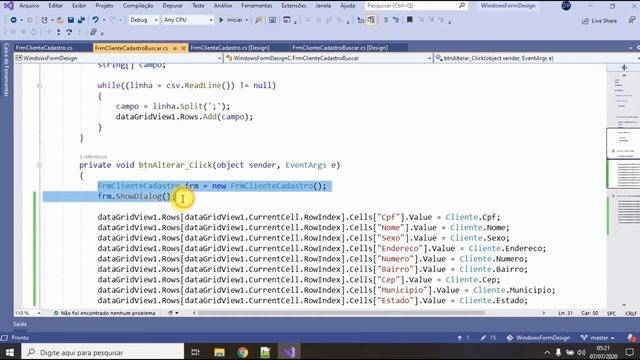Open the Iniciar button dropdown arrow
The height and width of the screenshot is (360, 640).
coord(247,20)
